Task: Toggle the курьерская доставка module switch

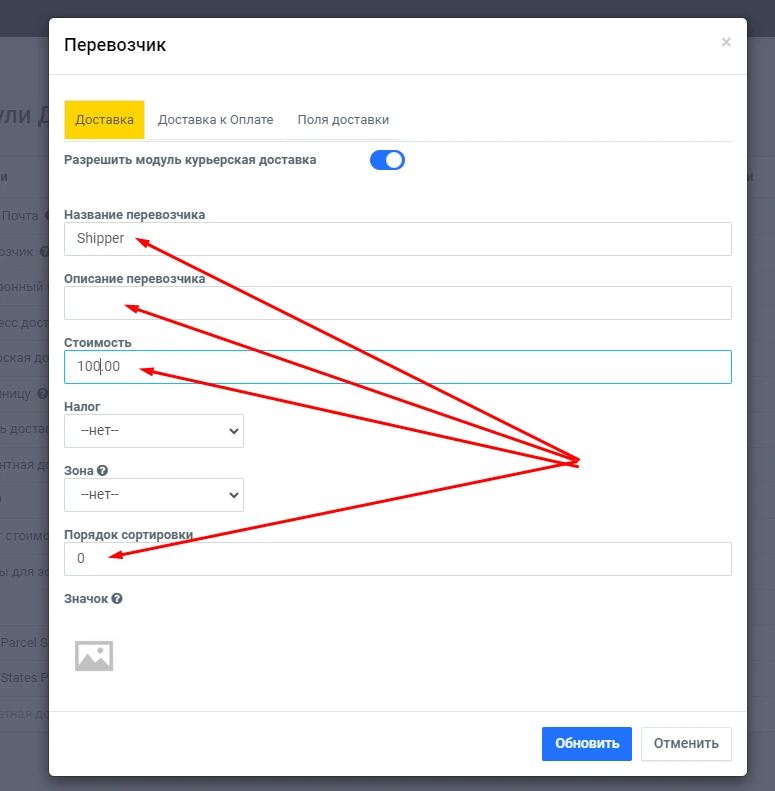Action: click(387, 160)
